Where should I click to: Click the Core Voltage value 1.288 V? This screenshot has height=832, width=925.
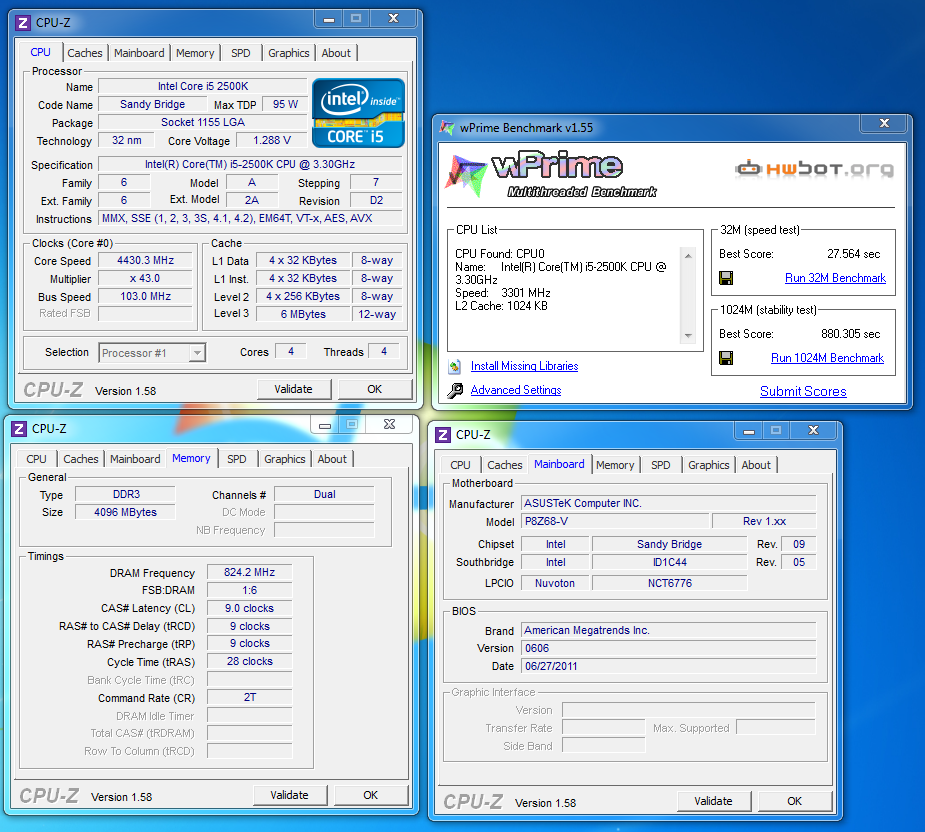(x=272, y=140)
